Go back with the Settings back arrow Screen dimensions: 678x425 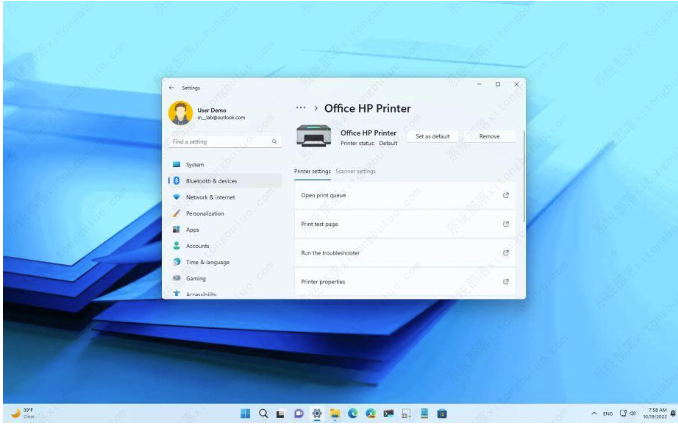click(172, 88)
